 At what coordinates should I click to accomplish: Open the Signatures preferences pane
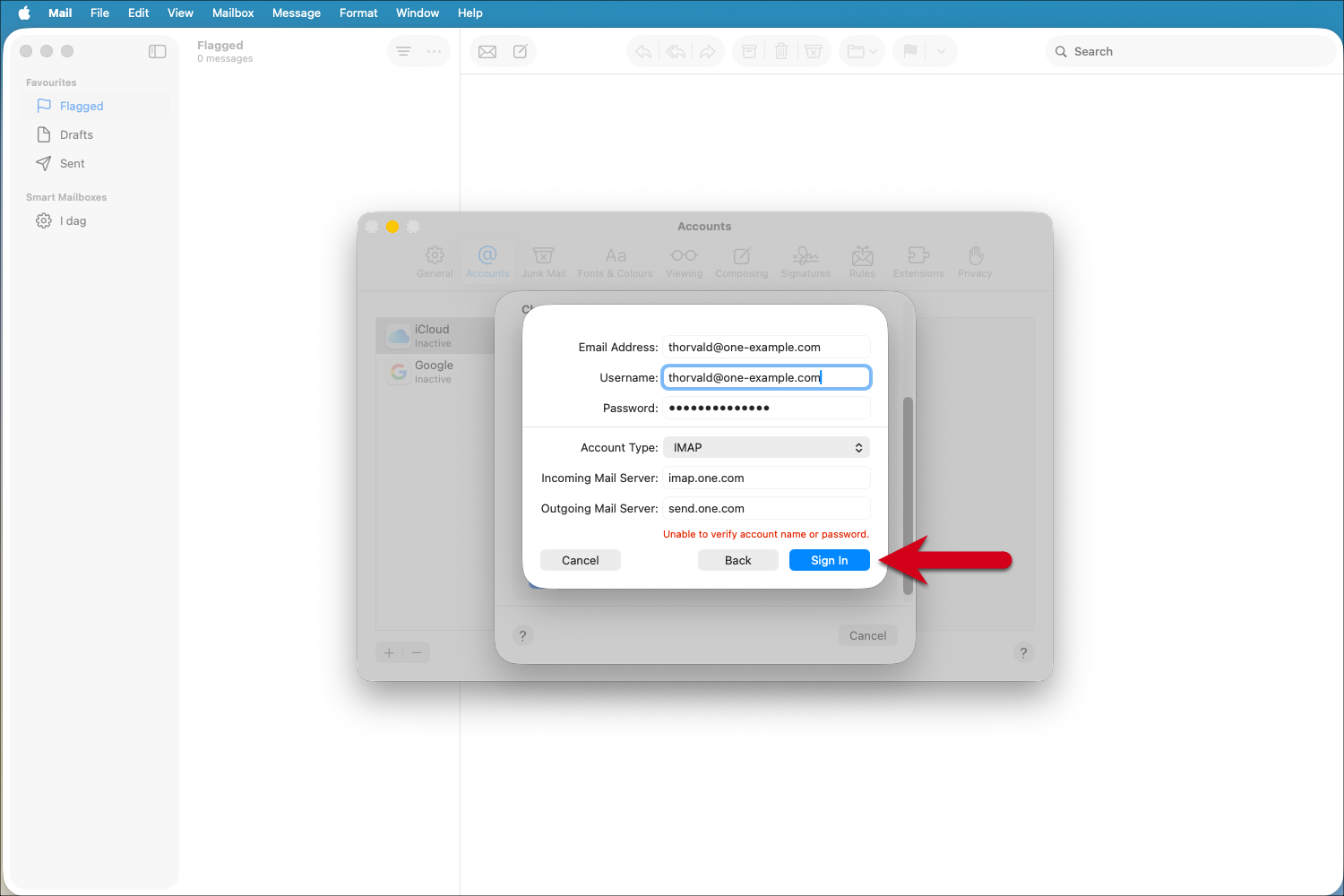[x=805, y=262]
